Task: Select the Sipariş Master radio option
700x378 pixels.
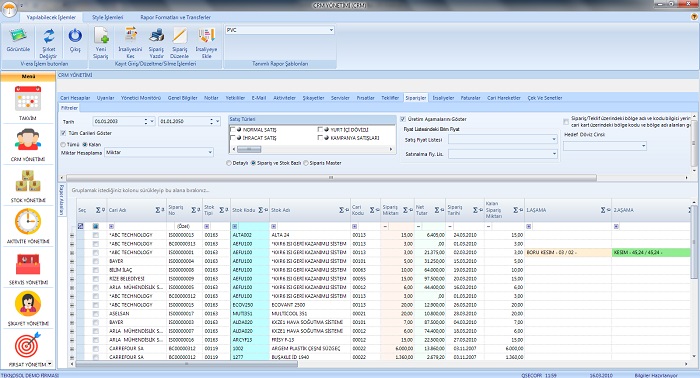Action: [x=306, y=163]
